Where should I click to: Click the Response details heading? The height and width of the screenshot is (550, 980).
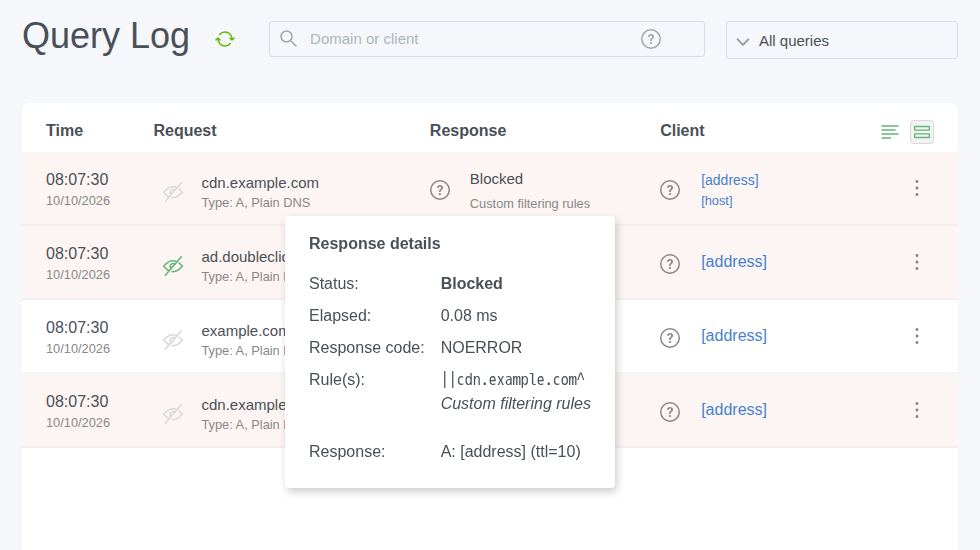[374, 244]
